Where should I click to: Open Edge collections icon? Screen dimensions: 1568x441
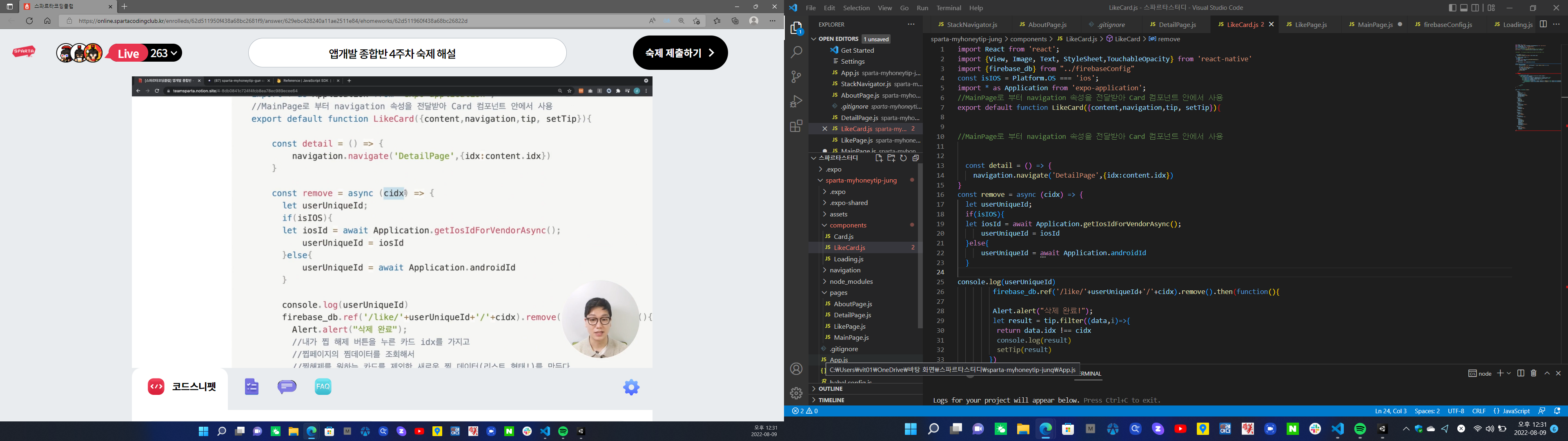click(x=735, y=21)
